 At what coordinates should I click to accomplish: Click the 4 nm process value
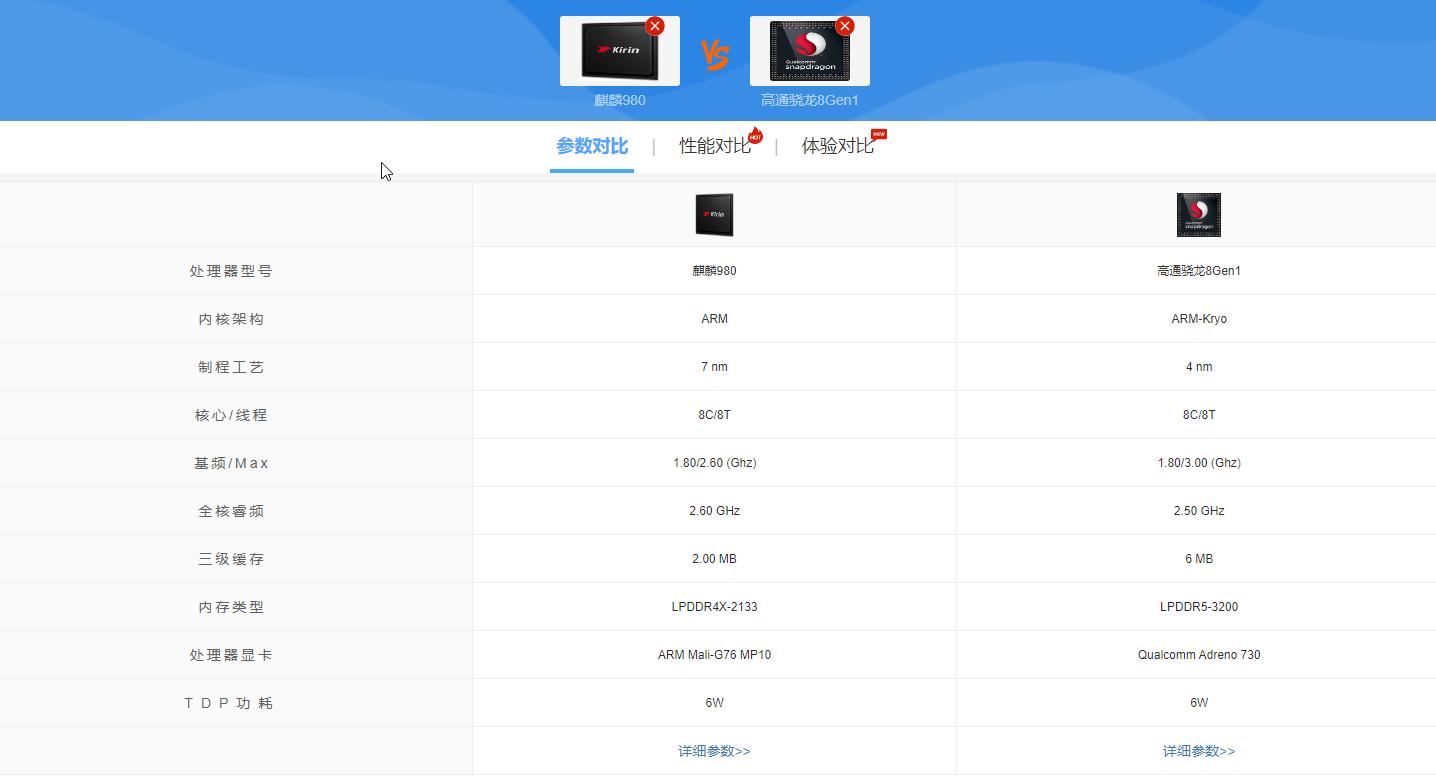1199,367
